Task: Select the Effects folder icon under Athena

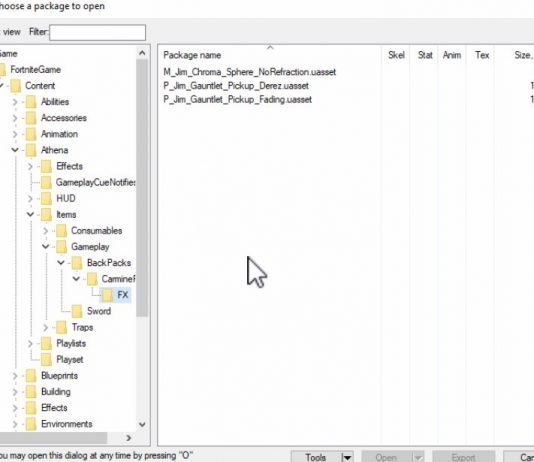Action: click(46, 166)
